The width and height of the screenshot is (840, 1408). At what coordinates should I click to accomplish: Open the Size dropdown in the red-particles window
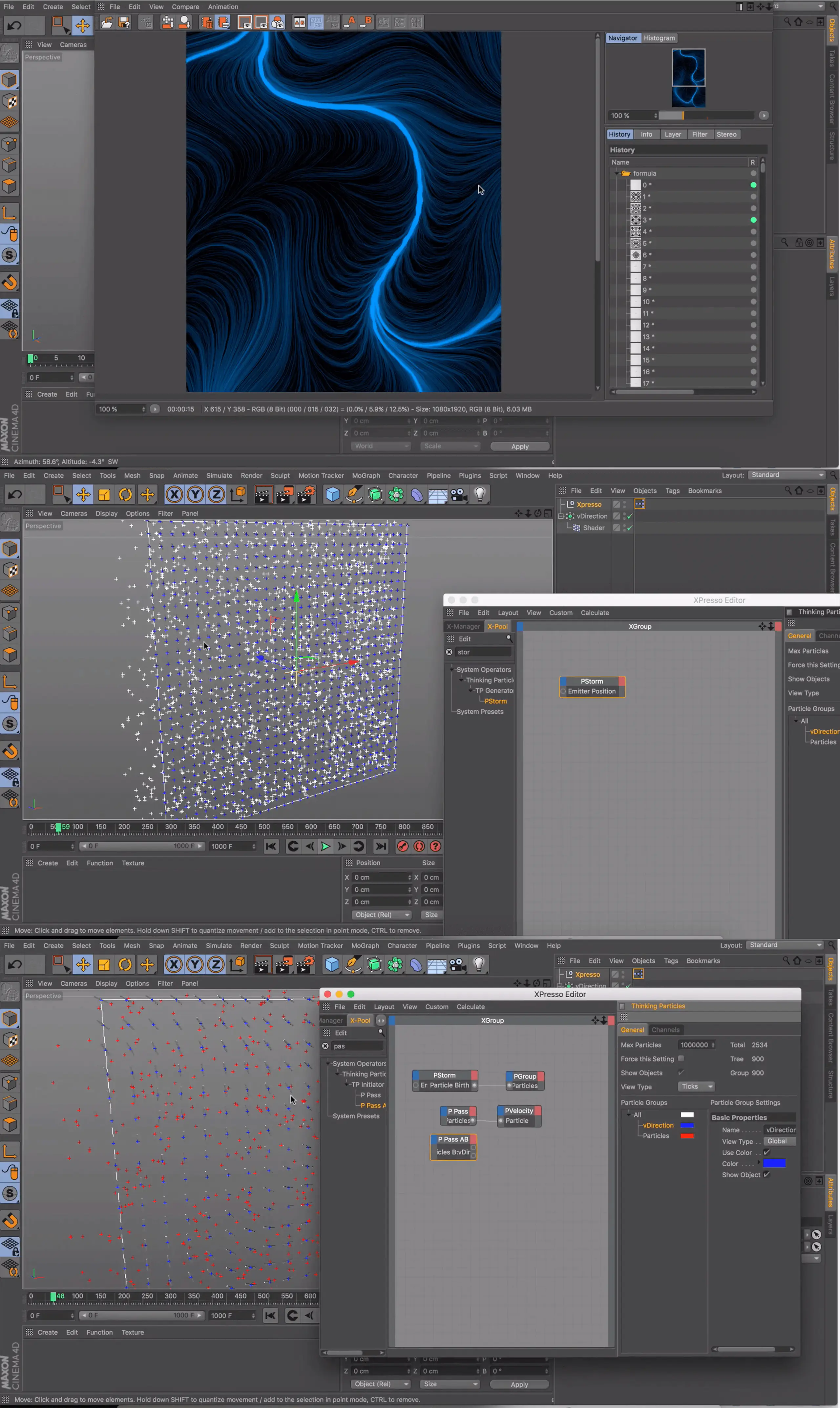(450, 1384)
